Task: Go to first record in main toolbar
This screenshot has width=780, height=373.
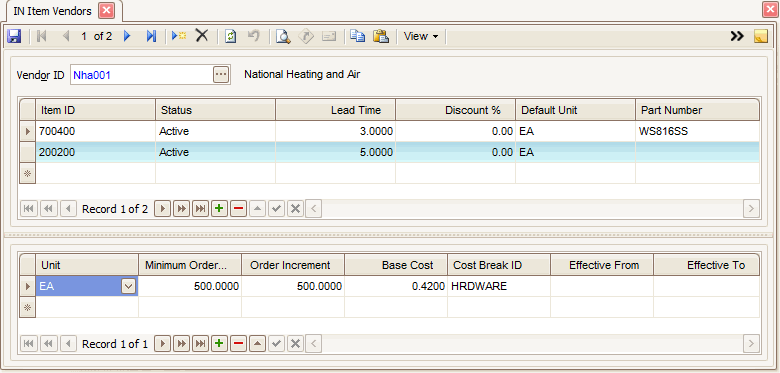Action: point(42,36)
